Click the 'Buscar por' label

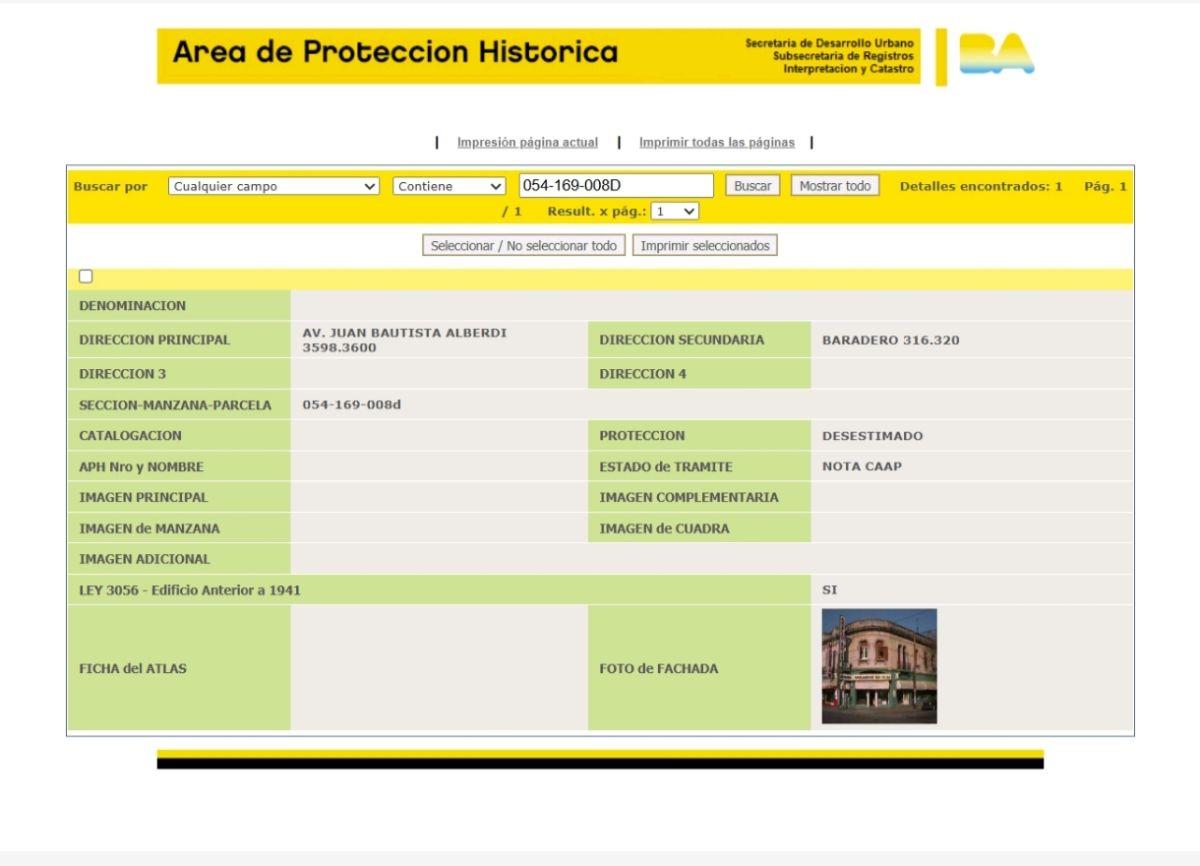click(x=110, y=186)
